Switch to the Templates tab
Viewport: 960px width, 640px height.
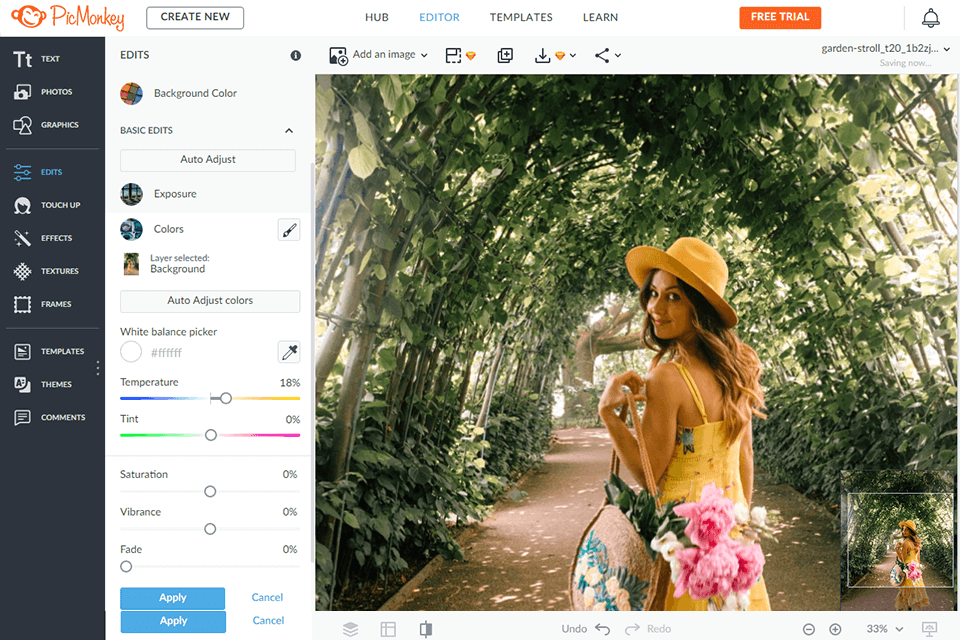coord(520,17)
